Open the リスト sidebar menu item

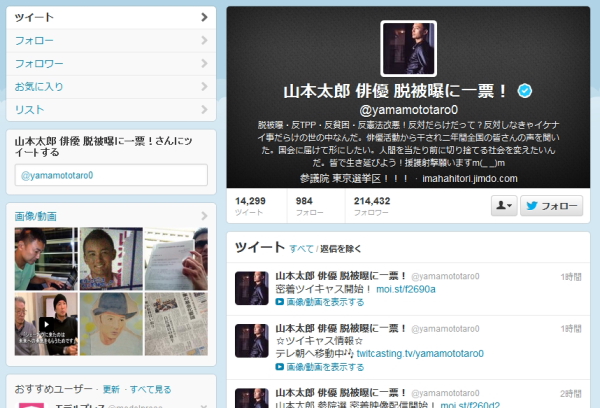coord(111,110)
